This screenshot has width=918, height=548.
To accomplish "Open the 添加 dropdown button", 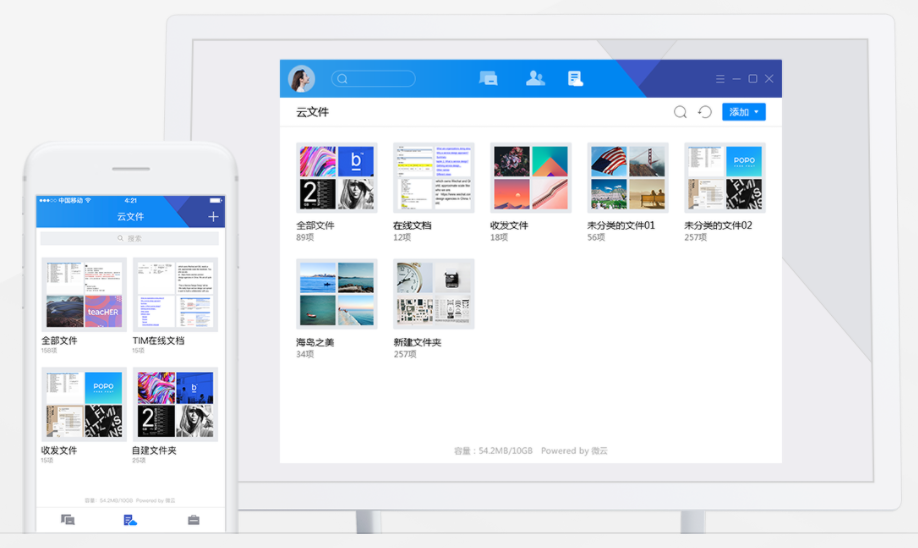I will click(x=744, y=112).
